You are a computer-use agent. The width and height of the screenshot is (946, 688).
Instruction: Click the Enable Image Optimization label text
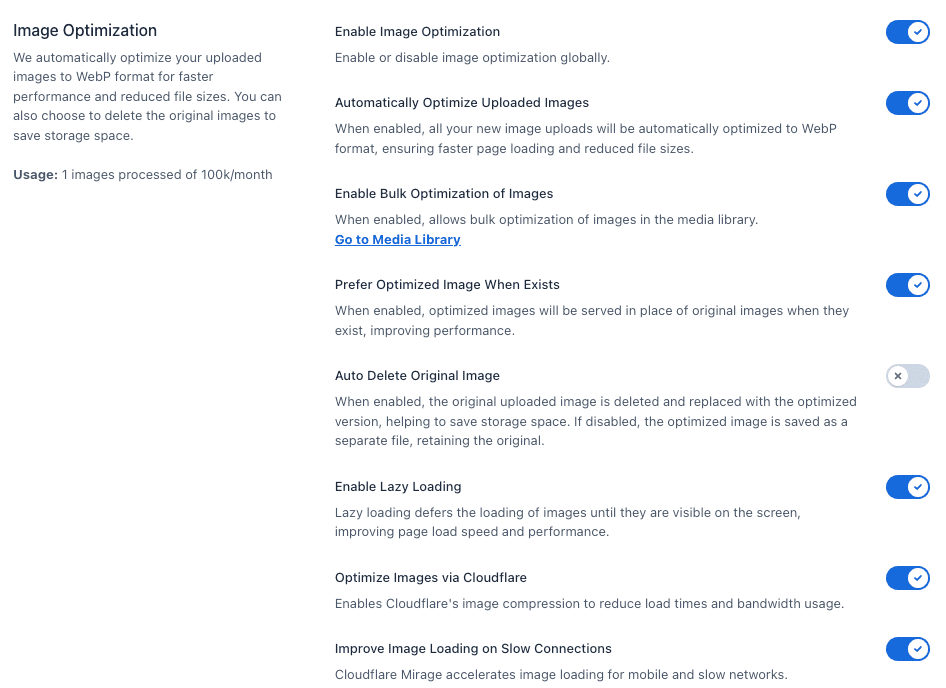[417, 32]
